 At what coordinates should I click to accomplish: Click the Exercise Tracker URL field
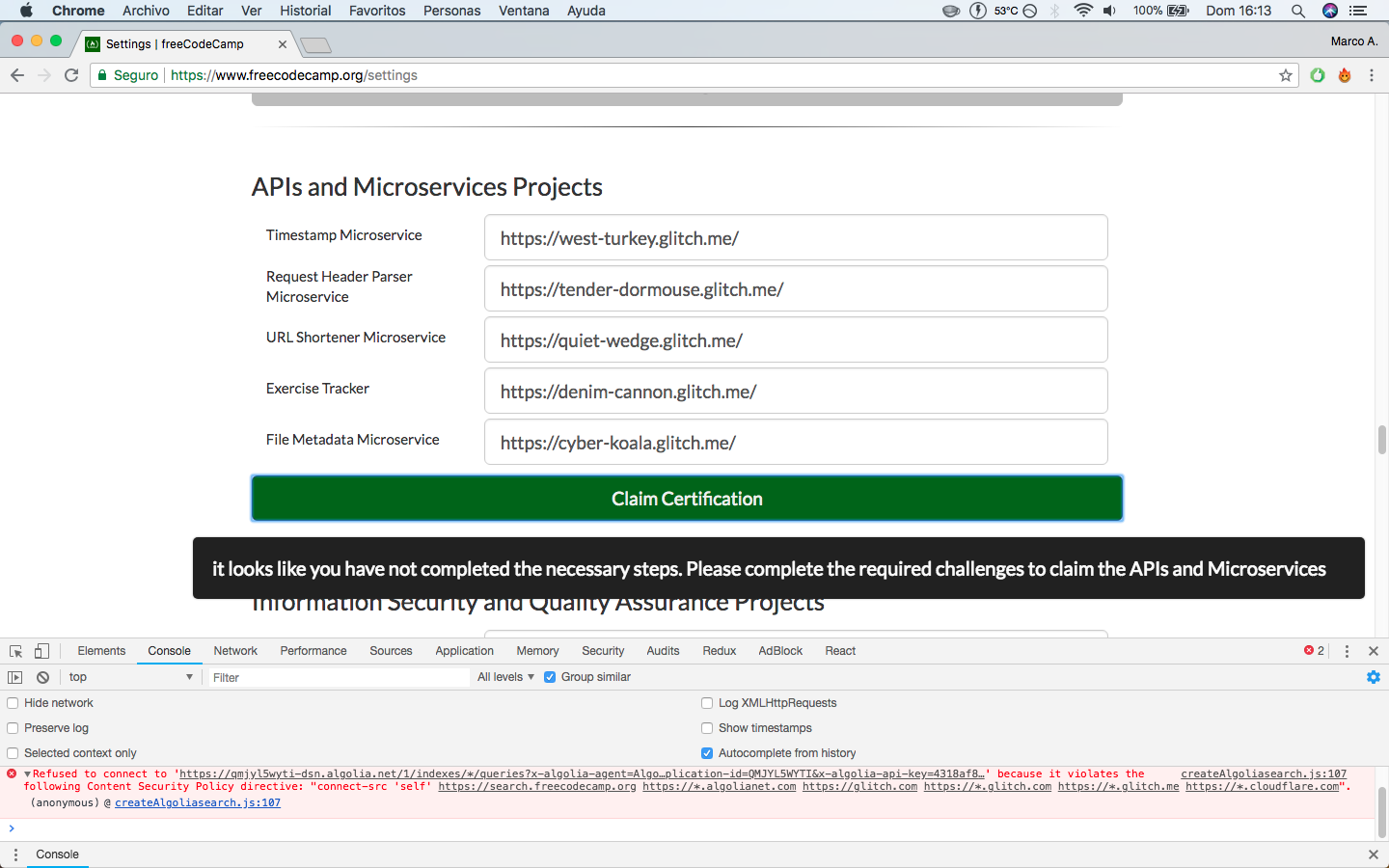796,391
